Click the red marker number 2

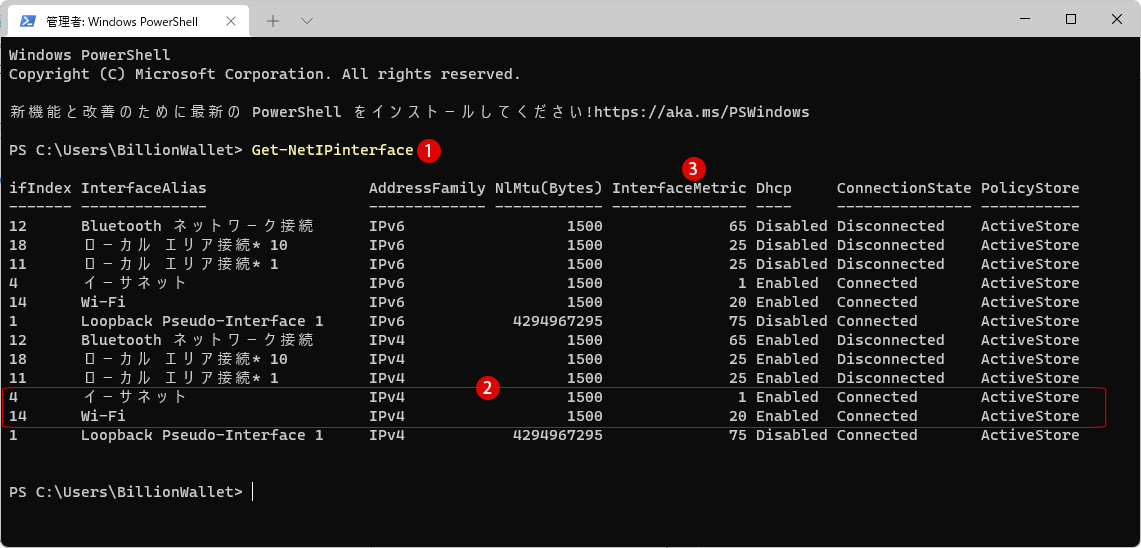click(487, 388)
